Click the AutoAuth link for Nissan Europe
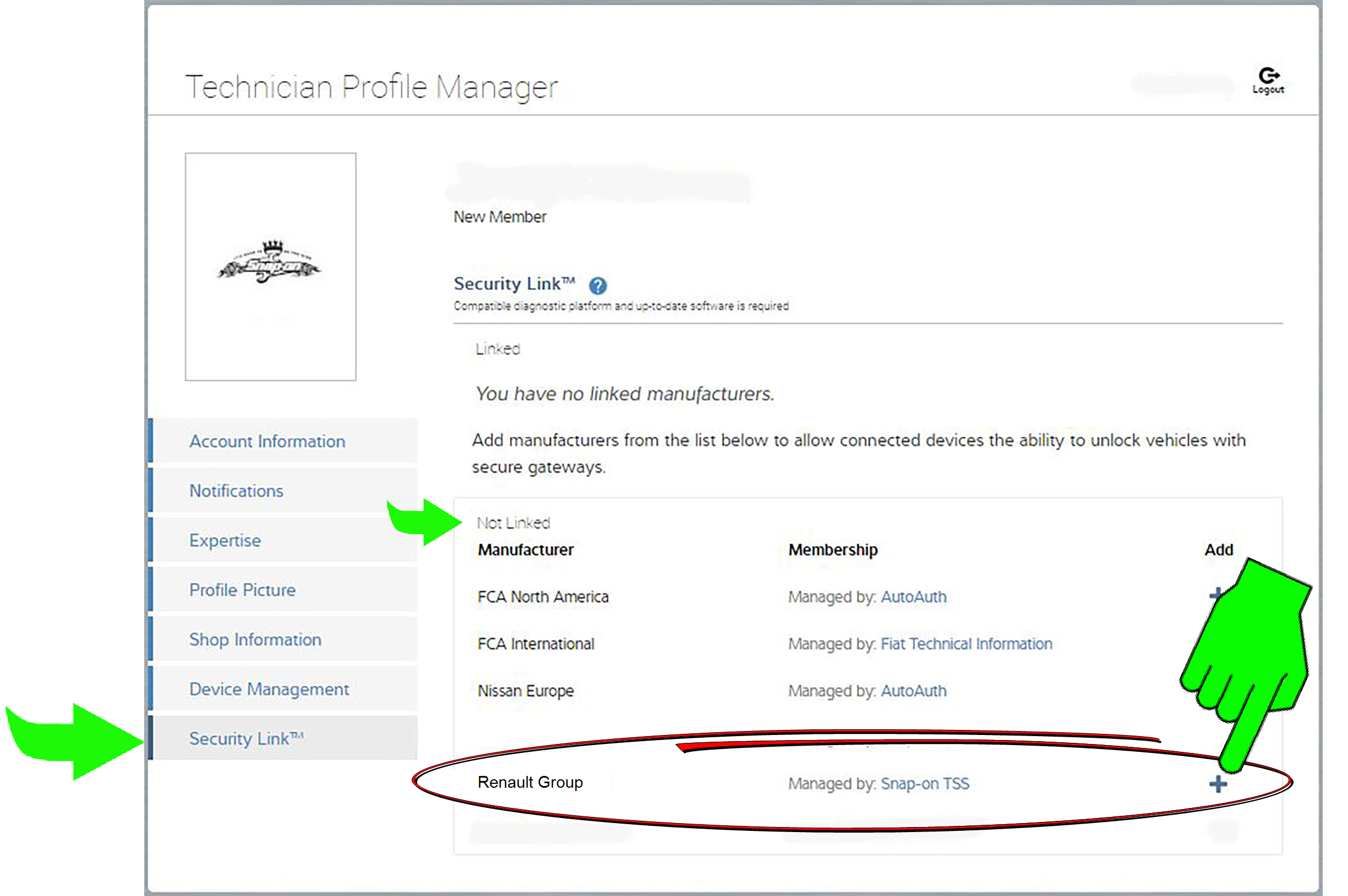The image size is (1348, 896). [x=913, y=691]
